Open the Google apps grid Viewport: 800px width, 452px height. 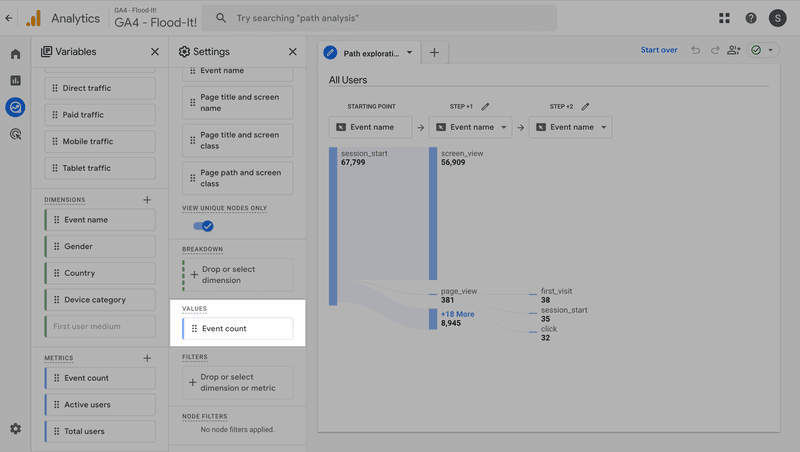point(724,18)
